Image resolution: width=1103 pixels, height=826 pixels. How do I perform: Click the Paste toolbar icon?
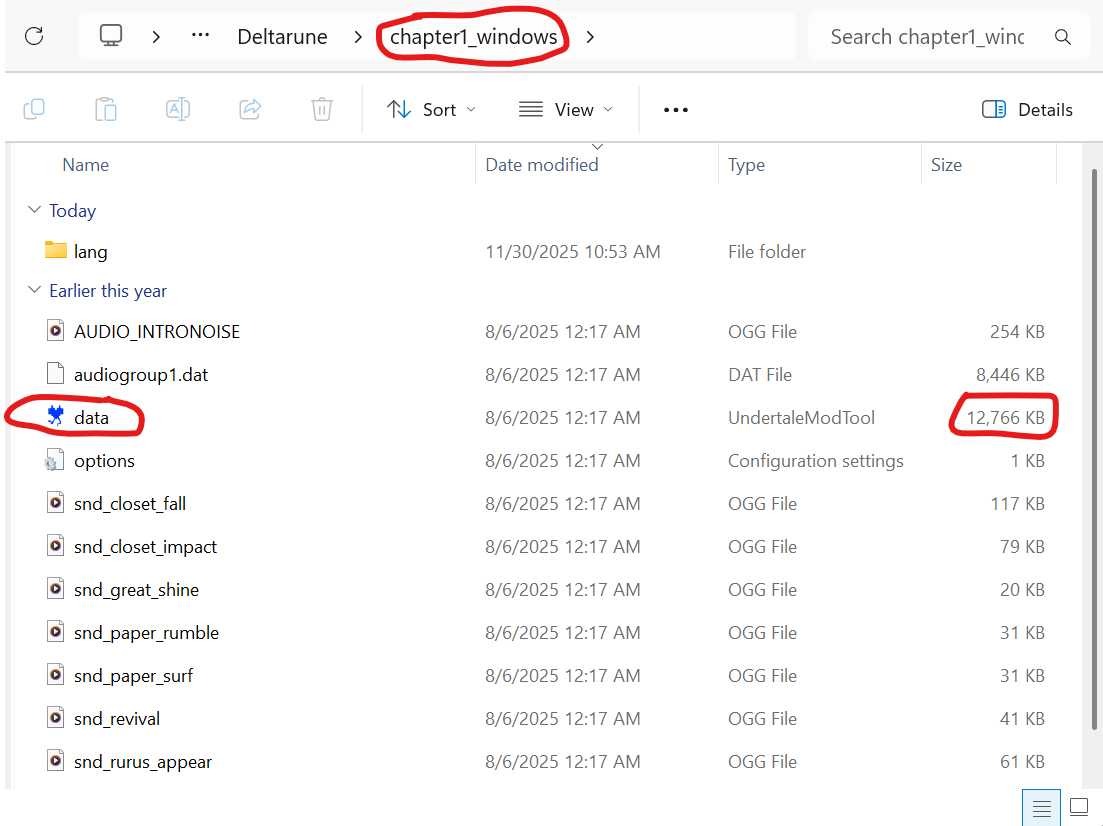[x=106, y=109]
